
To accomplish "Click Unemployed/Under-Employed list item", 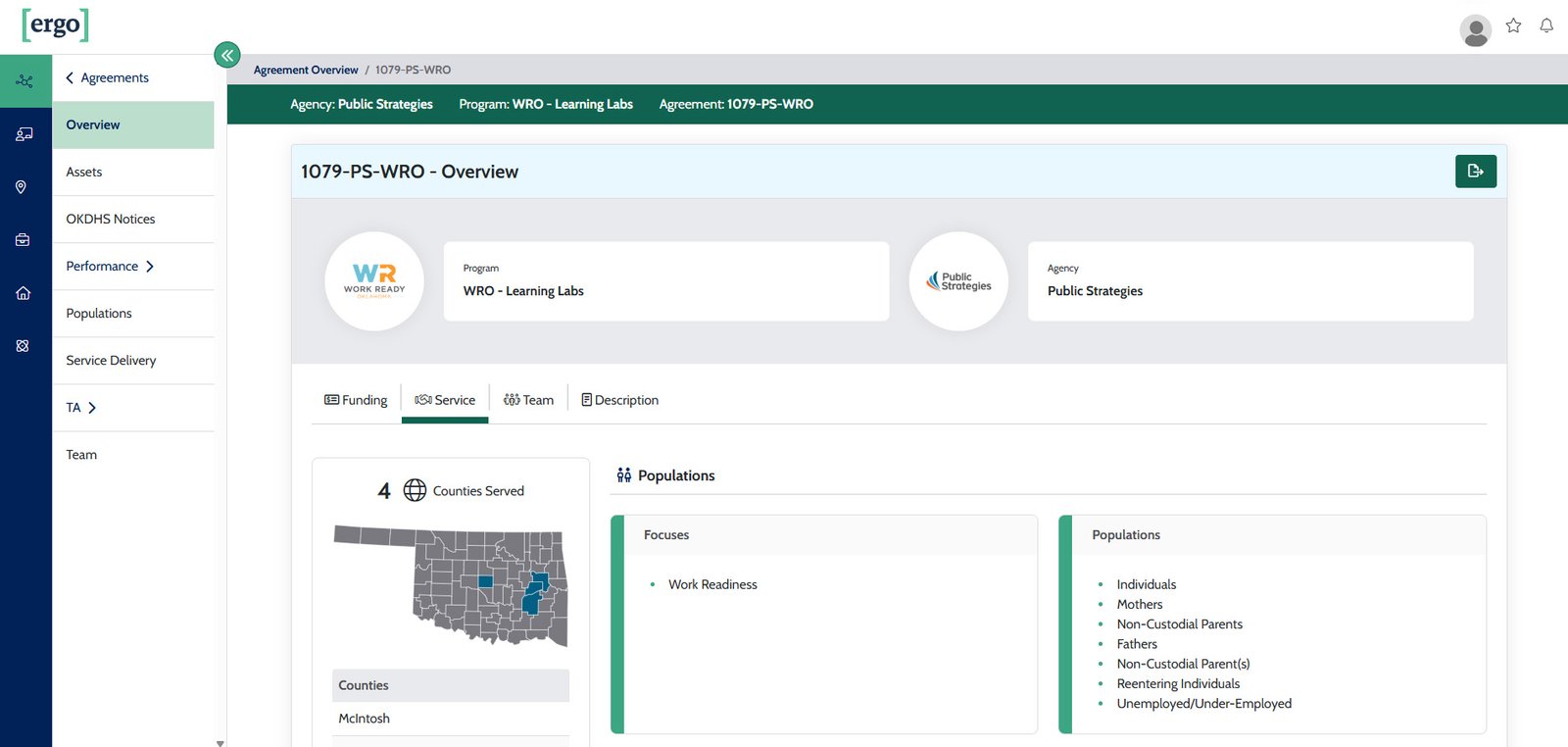I will 1204,704.
